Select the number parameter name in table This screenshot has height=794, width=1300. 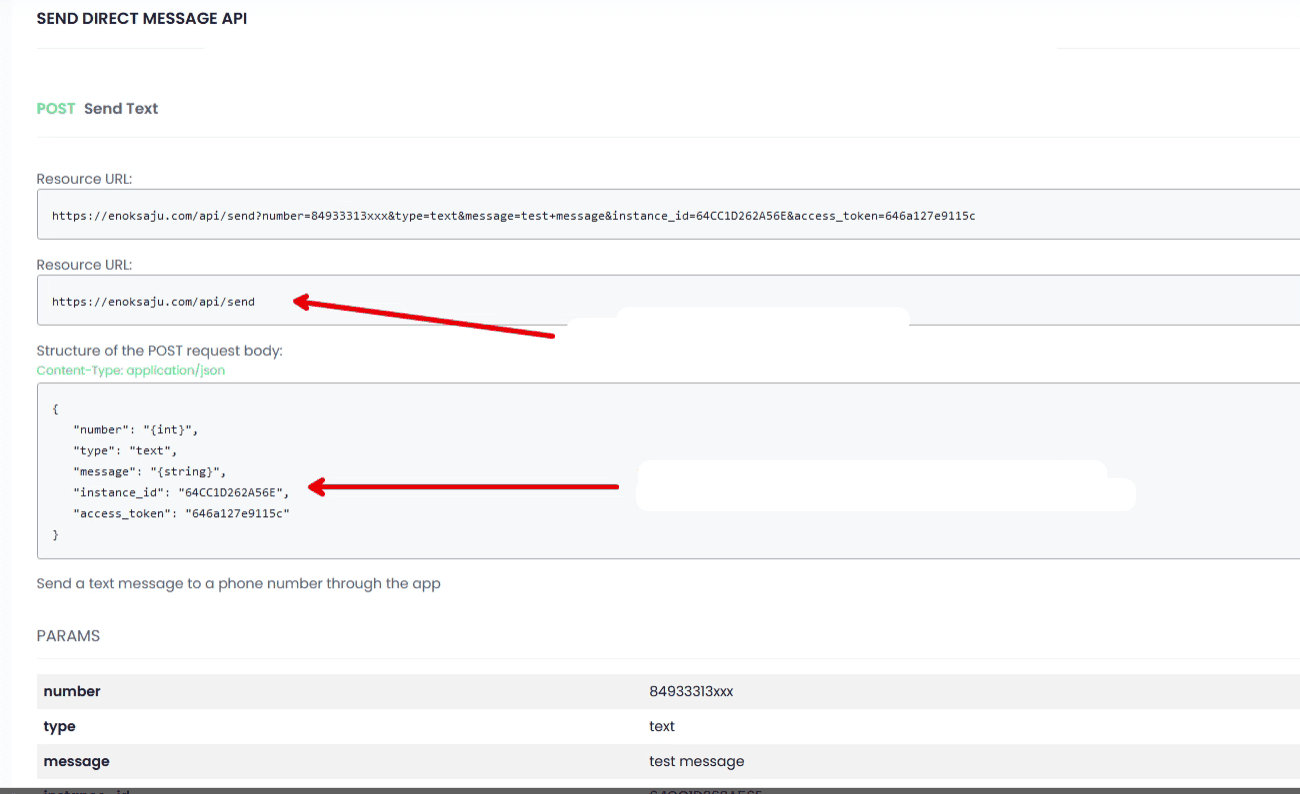pyautogui.click(x=72, y=691)
